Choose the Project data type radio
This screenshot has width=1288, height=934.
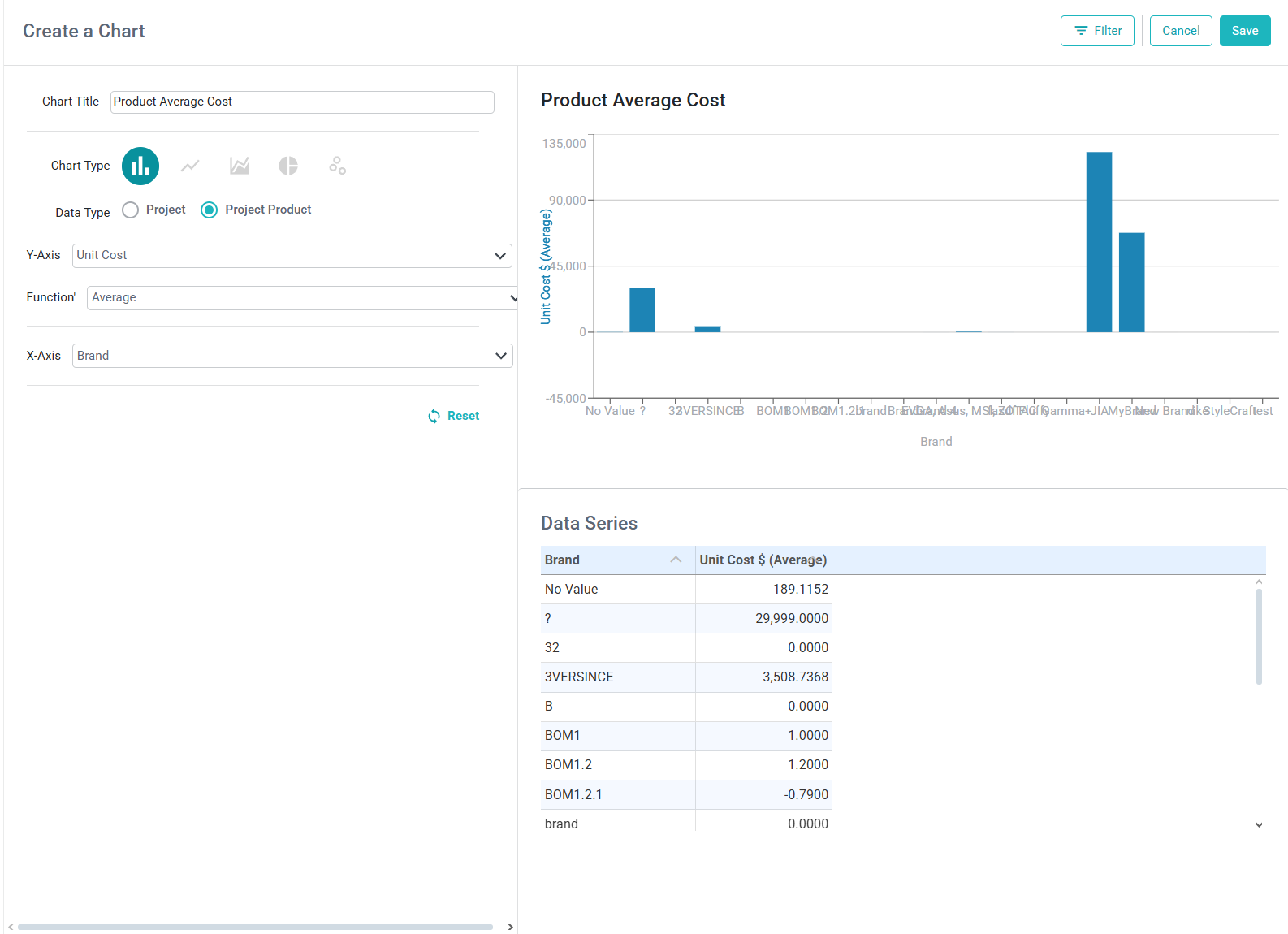[x=130, y=210]
